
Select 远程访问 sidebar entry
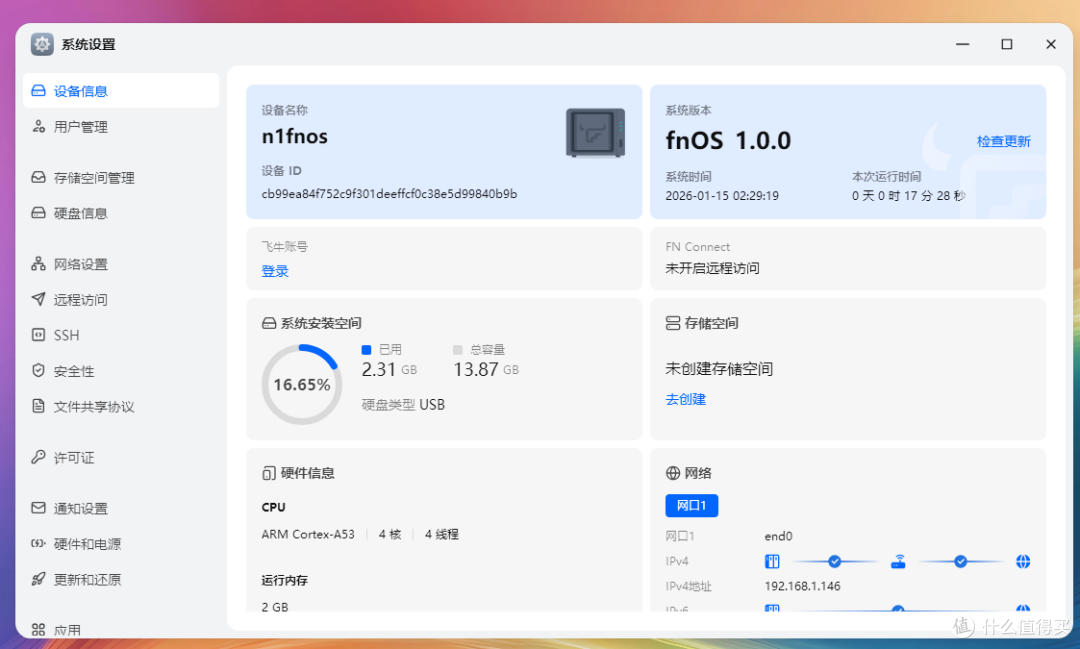[x=121, y=300]
